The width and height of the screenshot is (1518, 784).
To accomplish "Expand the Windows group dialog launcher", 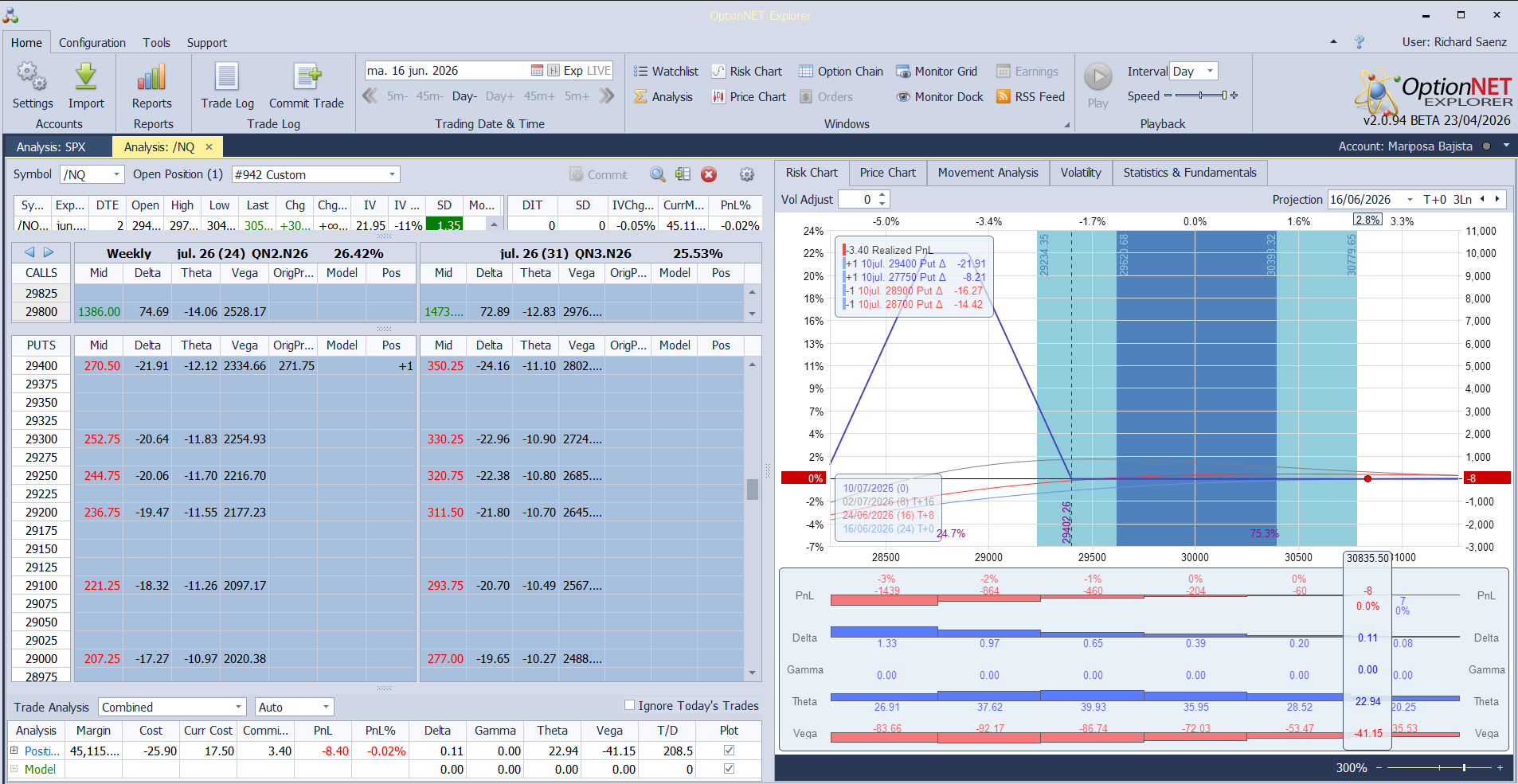I will pos(1066,125).
